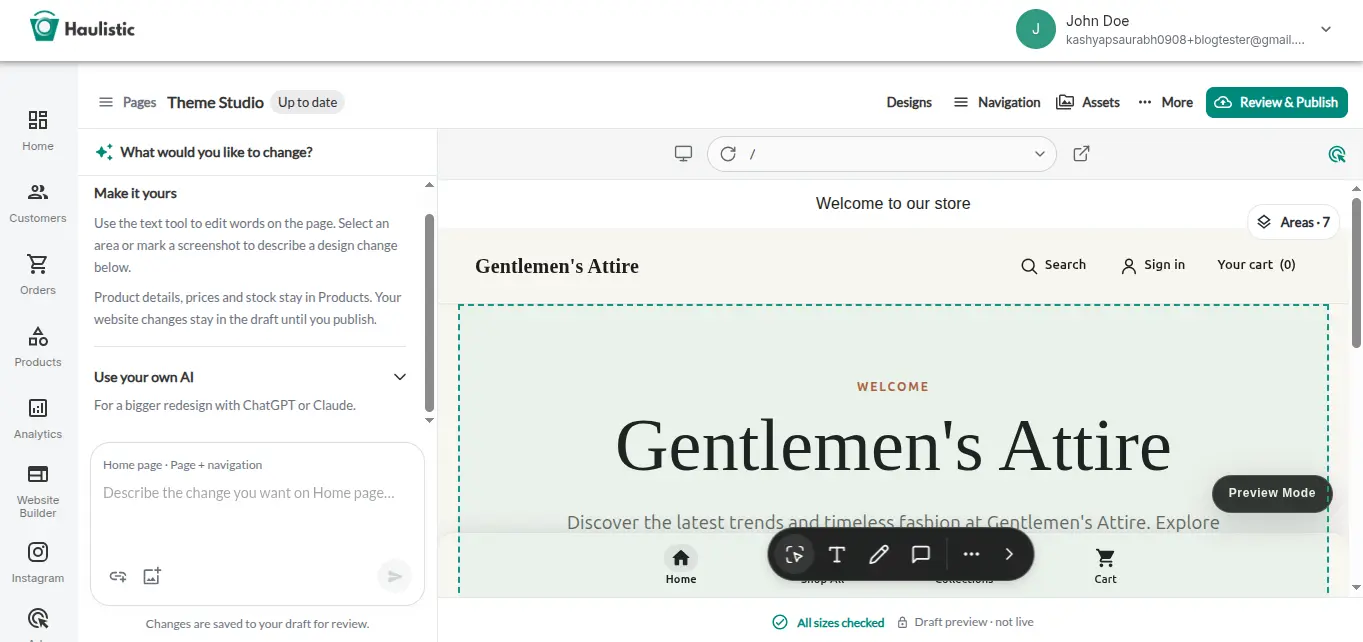Click the John Doe avatar
Screen dimensions: 1363x642
pyautogui.click(x=1036, y=29)
